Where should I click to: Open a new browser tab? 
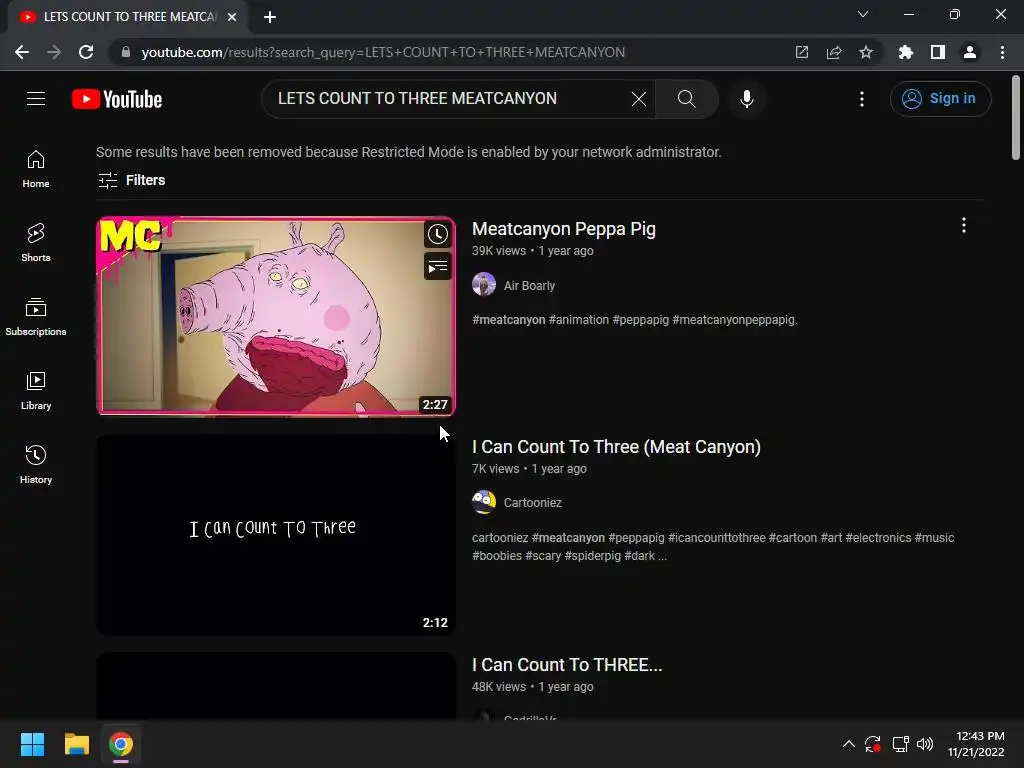(270, 17)
